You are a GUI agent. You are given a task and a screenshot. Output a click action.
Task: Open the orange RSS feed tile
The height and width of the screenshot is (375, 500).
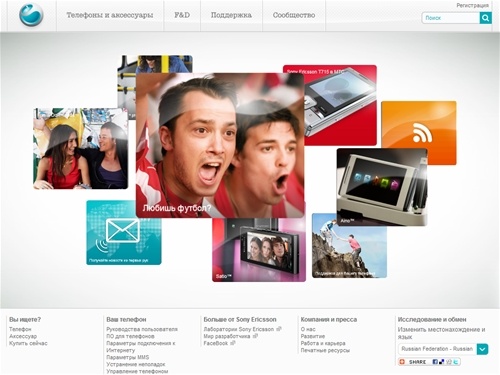pyautogui.click(x=419, y=125)
